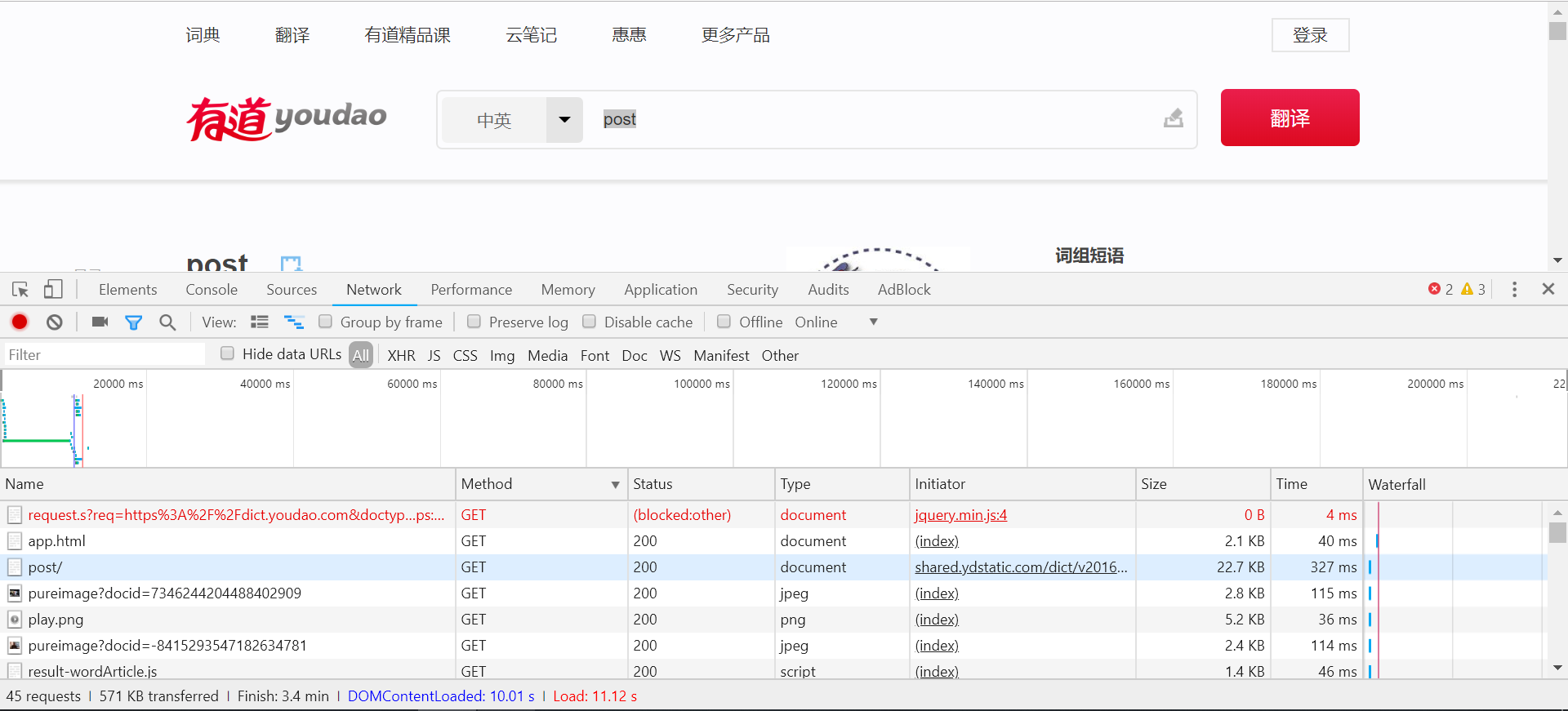Filter requests by XHR
This screenshot has width=1568, height=711.
401,356
